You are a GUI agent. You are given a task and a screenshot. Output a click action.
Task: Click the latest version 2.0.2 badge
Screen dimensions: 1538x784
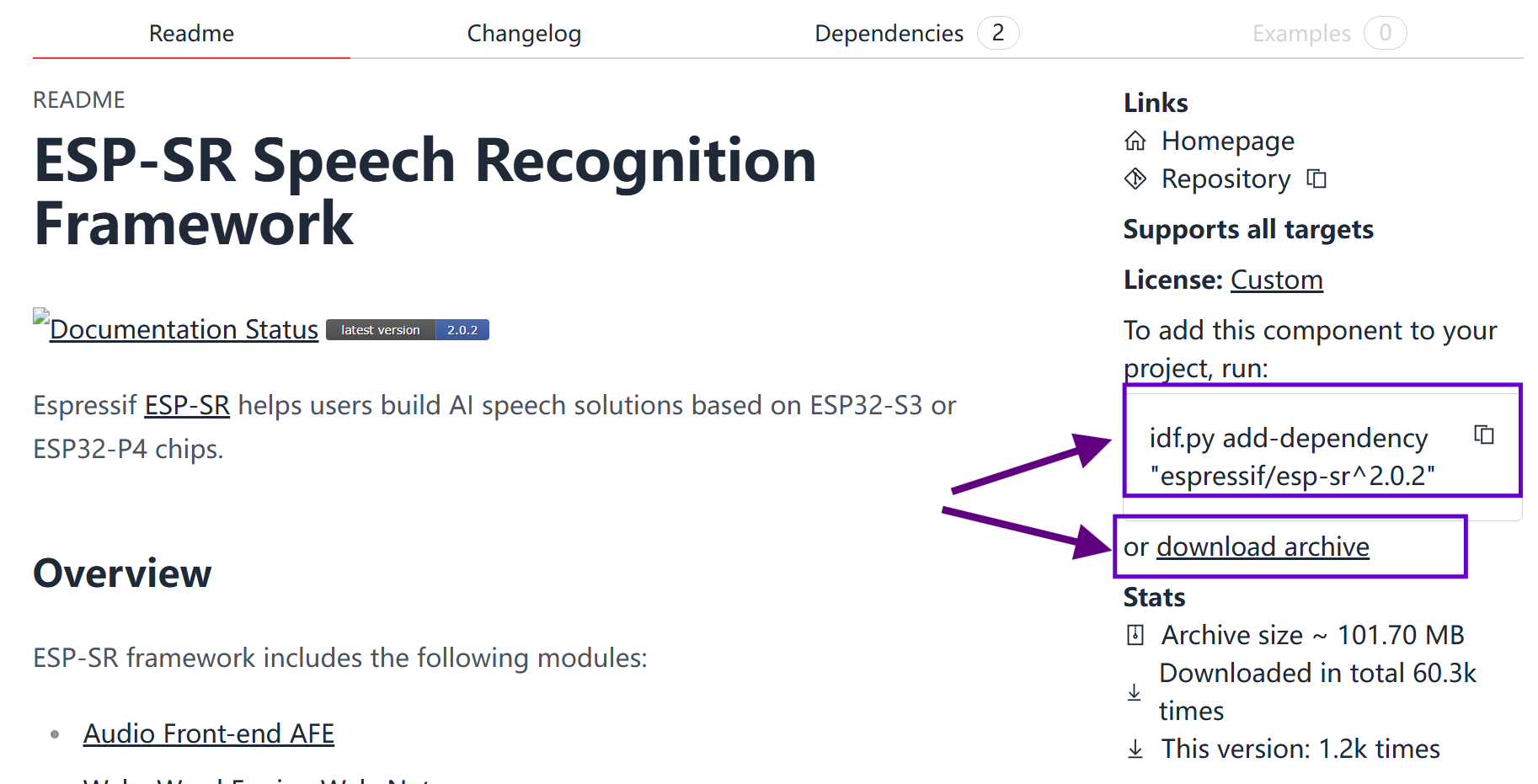408,330
